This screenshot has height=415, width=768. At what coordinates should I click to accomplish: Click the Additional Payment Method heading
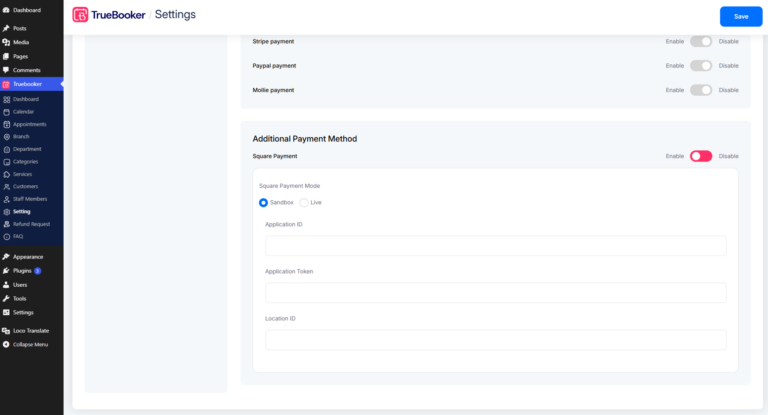305,139
